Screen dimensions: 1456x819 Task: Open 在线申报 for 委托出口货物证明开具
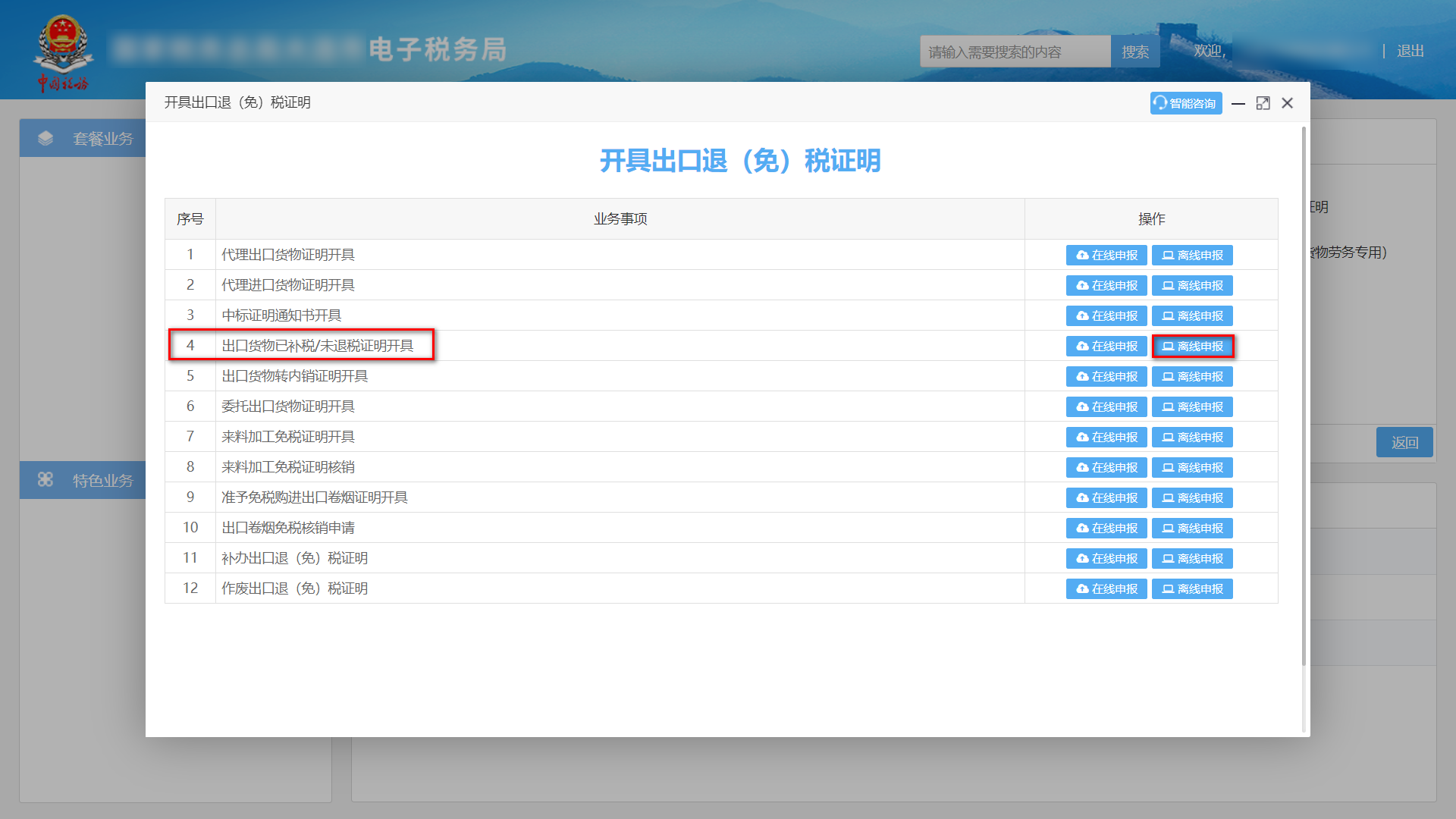coord(1106,406)
